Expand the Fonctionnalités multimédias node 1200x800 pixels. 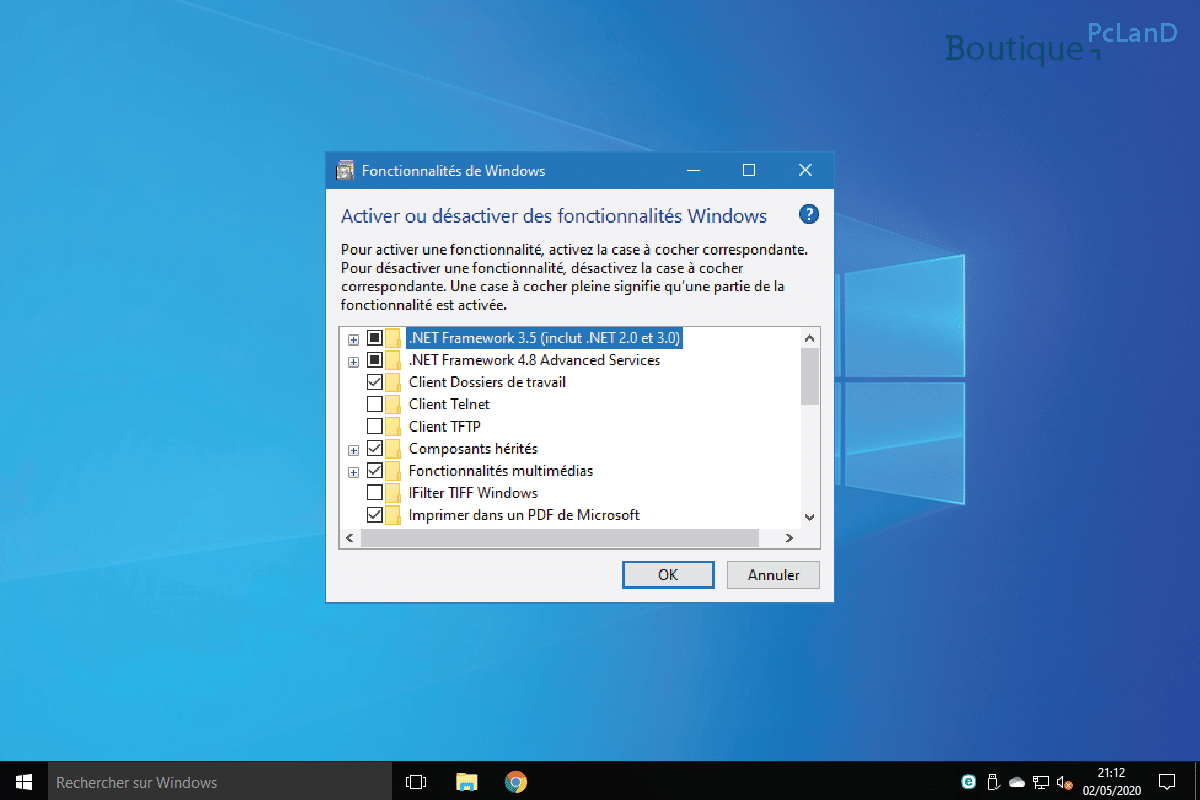pyautogui.click(x=353, y=470)
